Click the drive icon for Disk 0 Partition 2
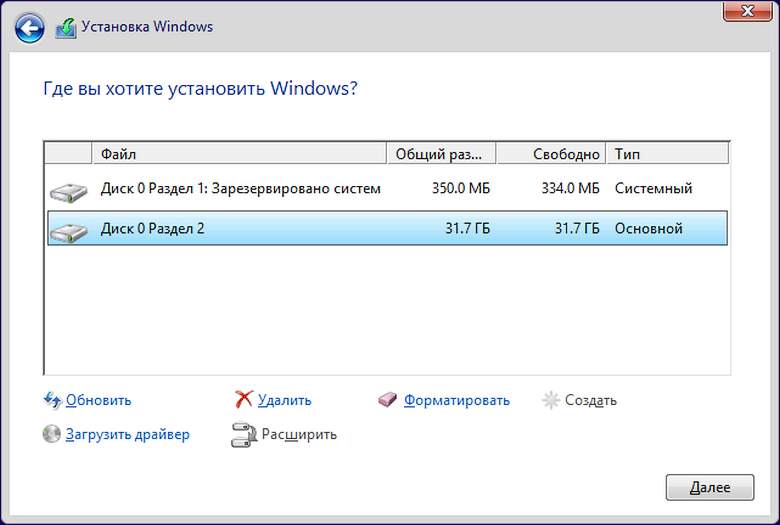Image resolution: width=780 pixels, height=525 pixels. pos(69,232)
